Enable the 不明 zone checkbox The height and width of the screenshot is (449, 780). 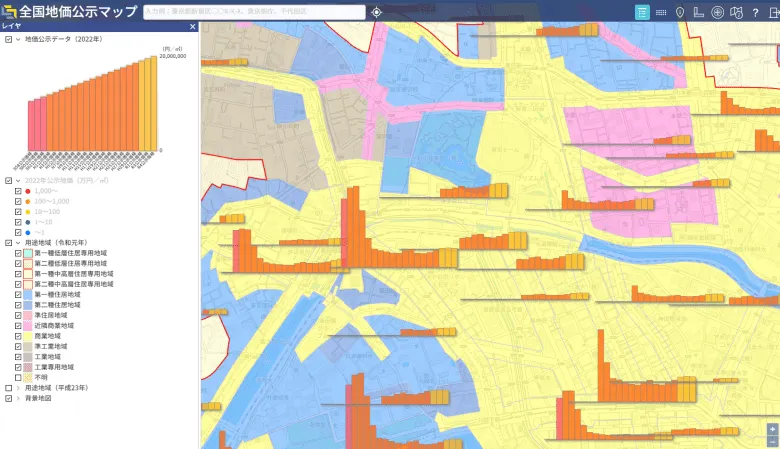[x=18, y=377]
